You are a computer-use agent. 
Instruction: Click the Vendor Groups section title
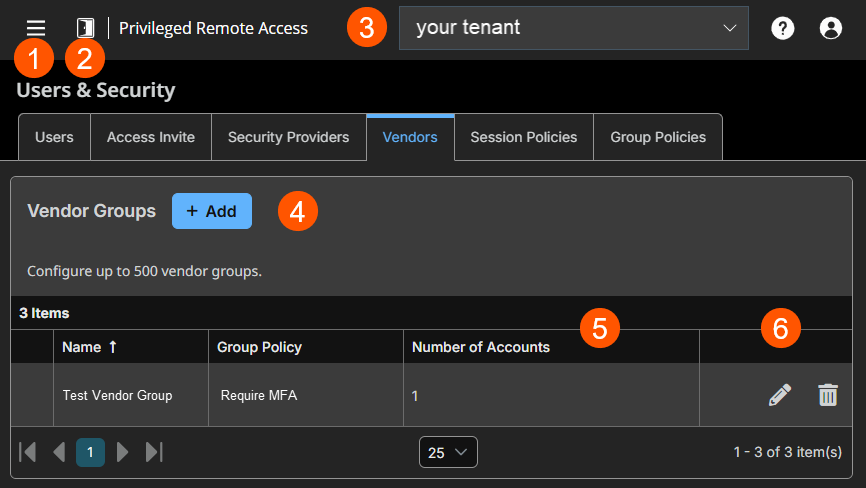coord(92,211)
